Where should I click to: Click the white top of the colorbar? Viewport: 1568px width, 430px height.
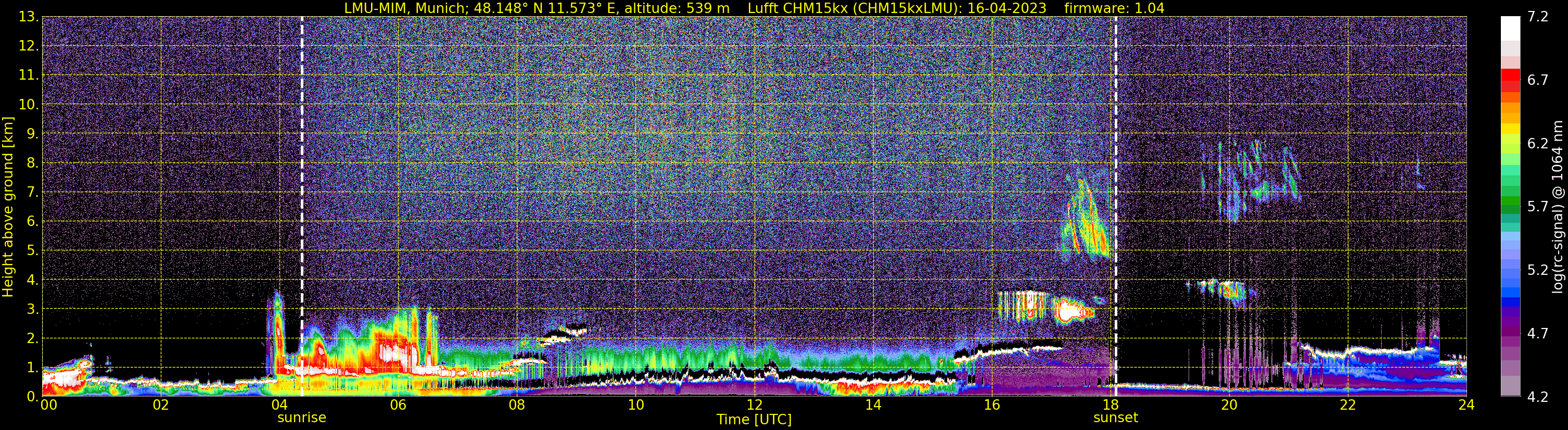(1511, 28)
